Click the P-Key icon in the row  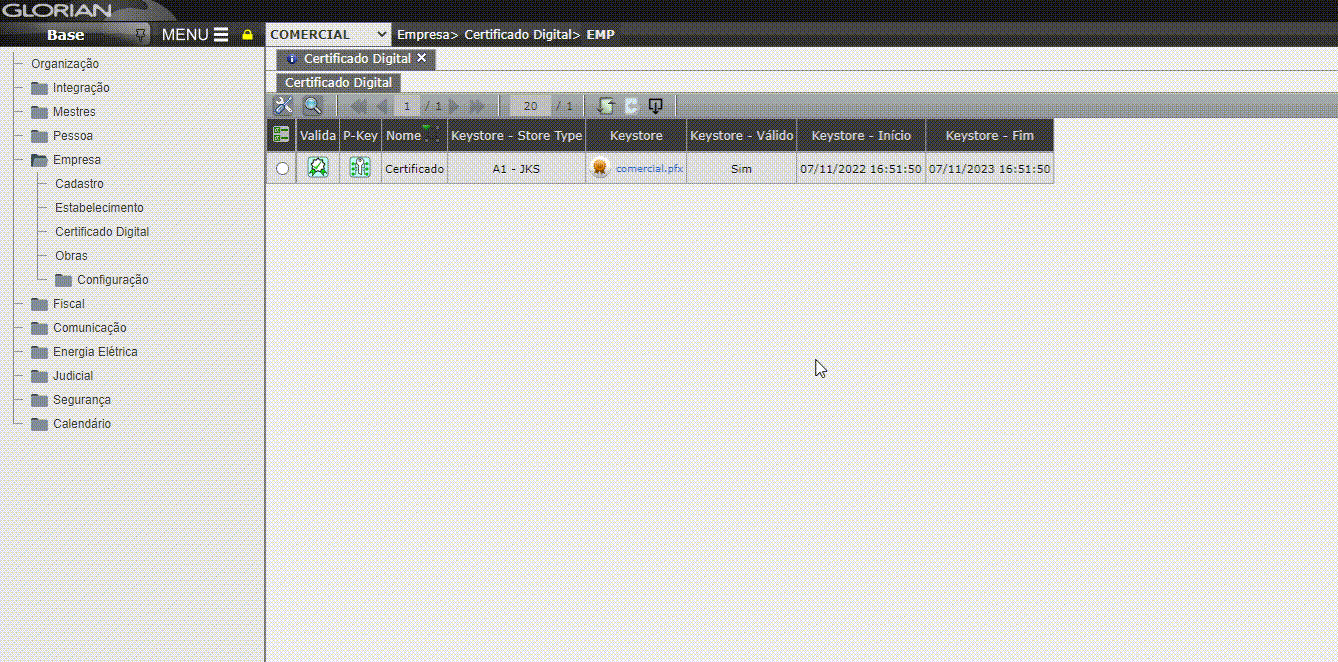click(360, 168)
